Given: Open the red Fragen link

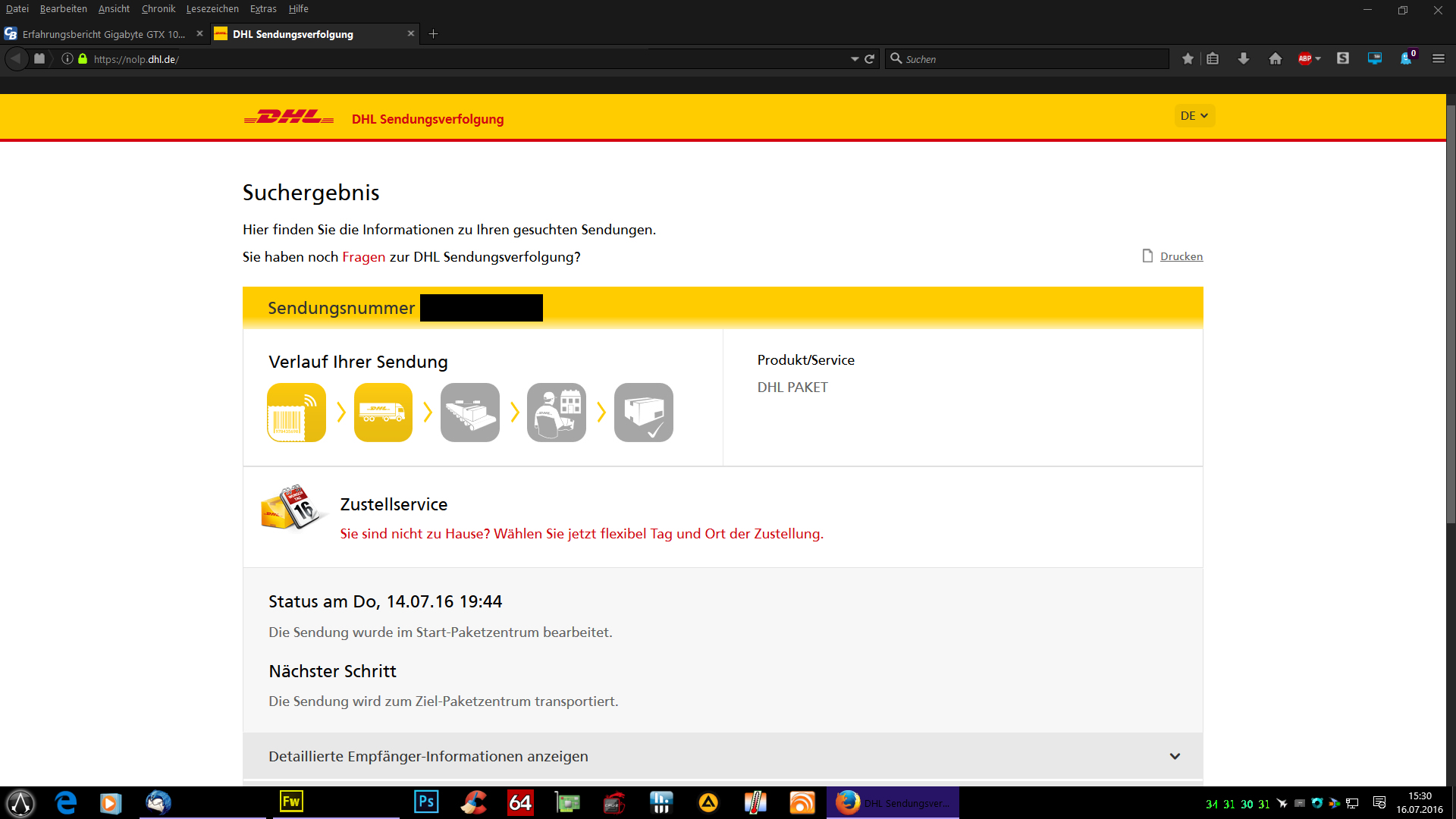Looking at the screenshot, I should [x=363, y=257].
